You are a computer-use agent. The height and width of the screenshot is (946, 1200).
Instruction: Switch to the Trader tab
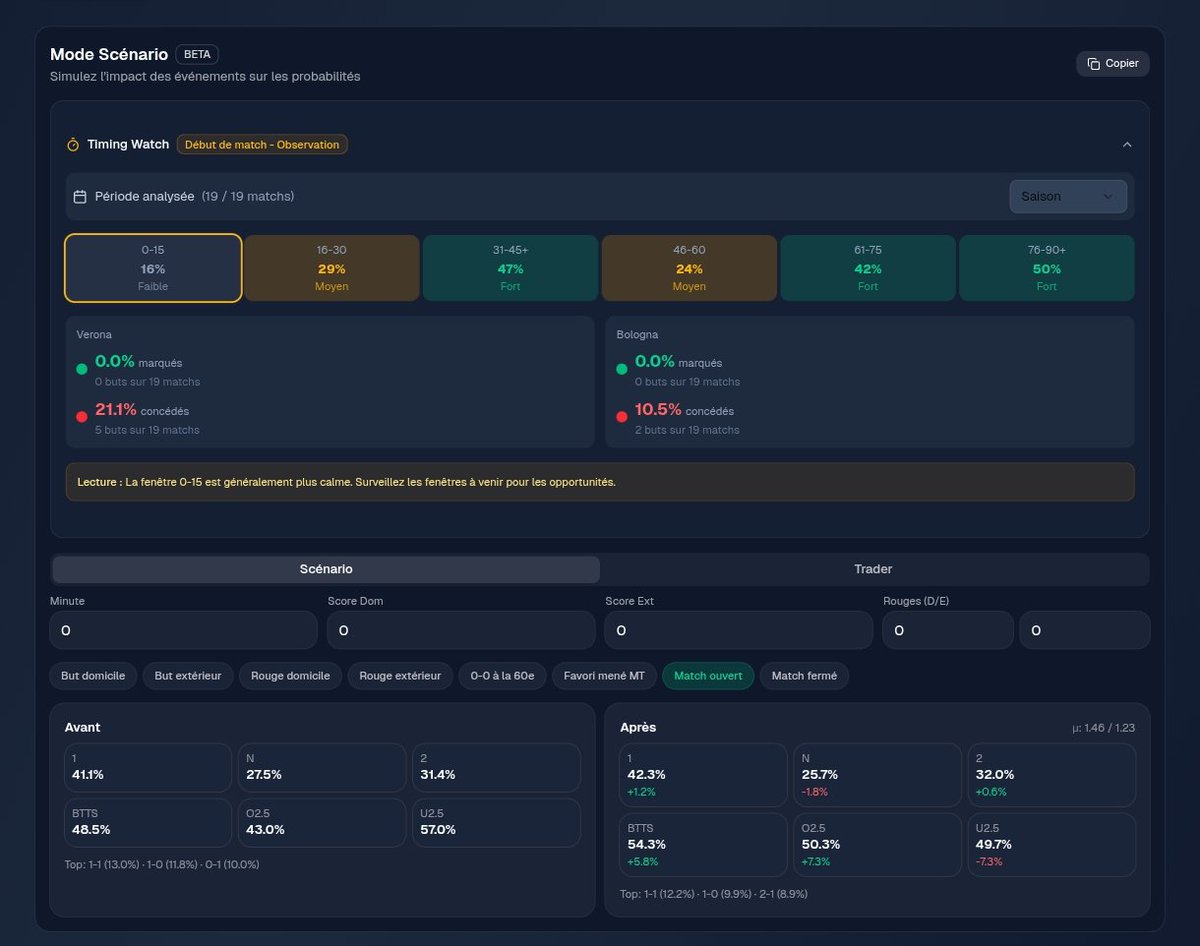click(873, 569)
